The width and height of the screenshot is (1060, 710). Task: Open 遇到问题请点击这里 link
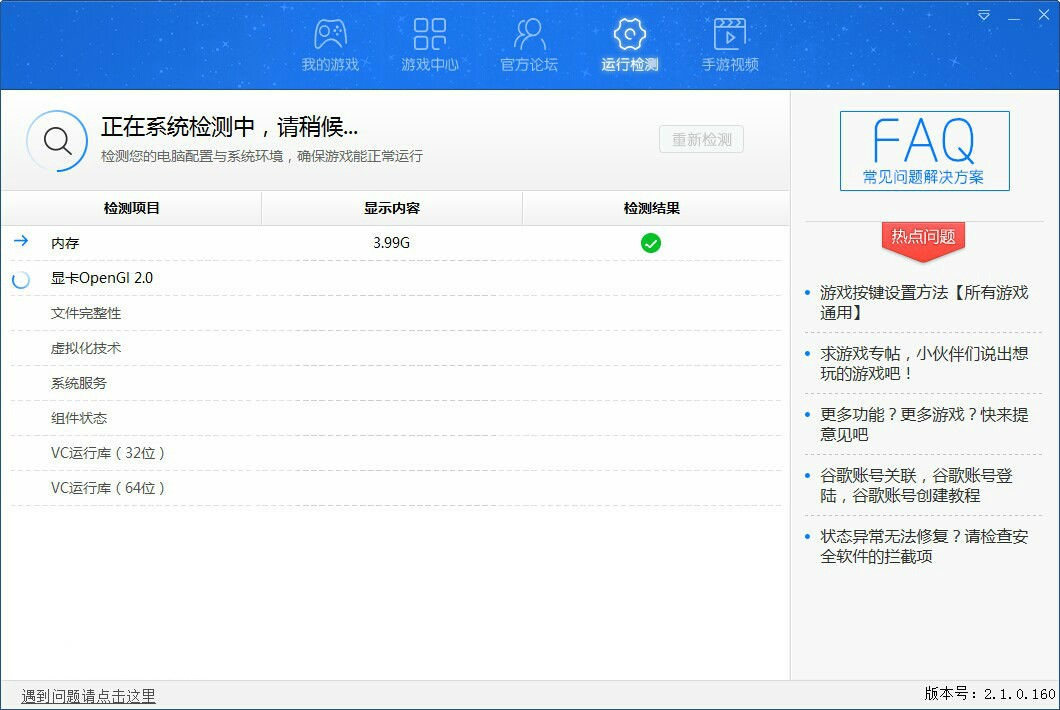click(87, 695)
